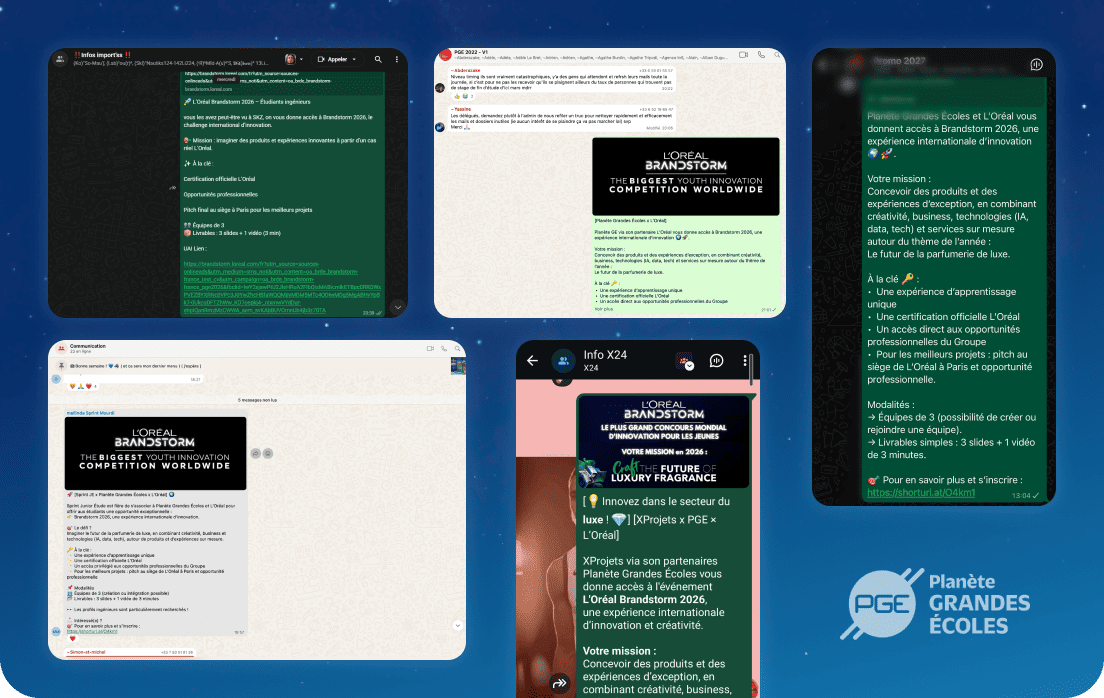
Task: Start video call in Communication chat
Action: coord(430,348)
